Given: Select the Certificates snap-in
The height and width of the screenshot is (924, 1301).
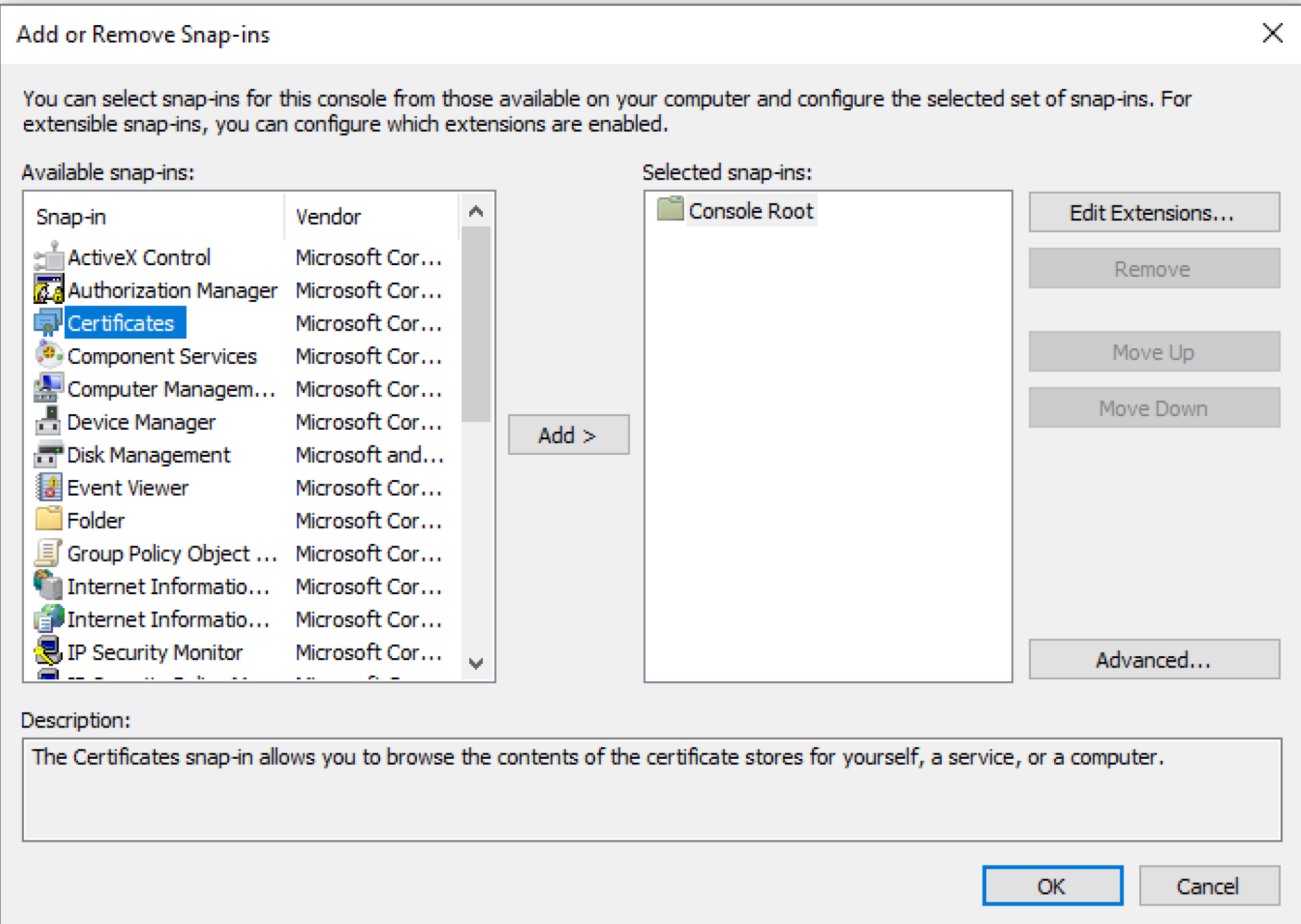Looking at the screenshot, I should [x=125, y=323].
